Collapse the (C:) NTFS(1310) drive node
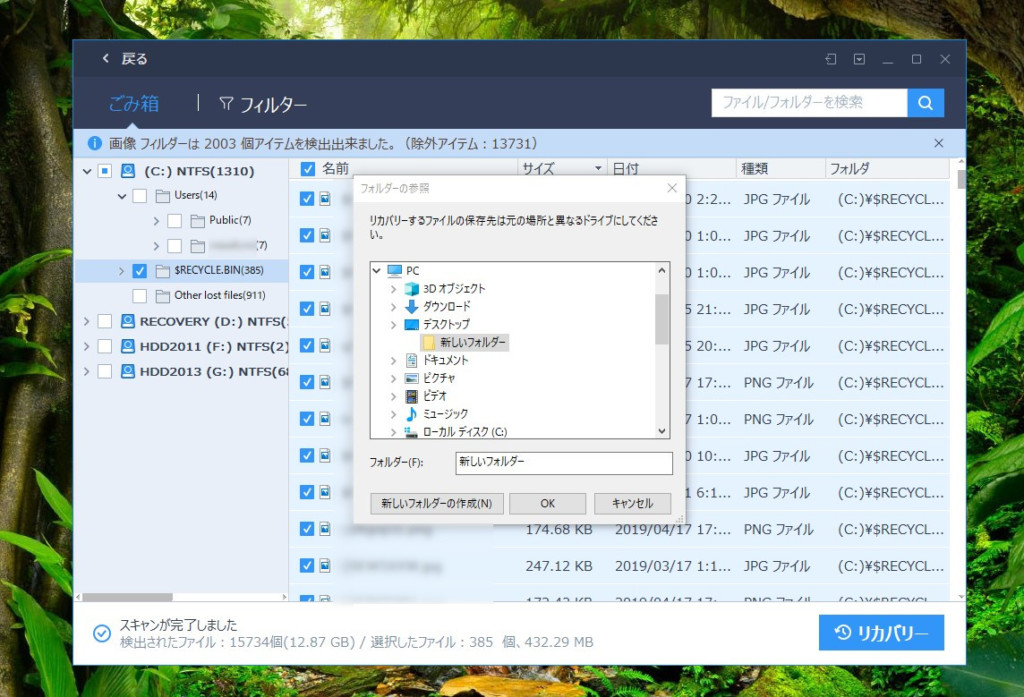1024x697 pixels. (x=87, y=171)
